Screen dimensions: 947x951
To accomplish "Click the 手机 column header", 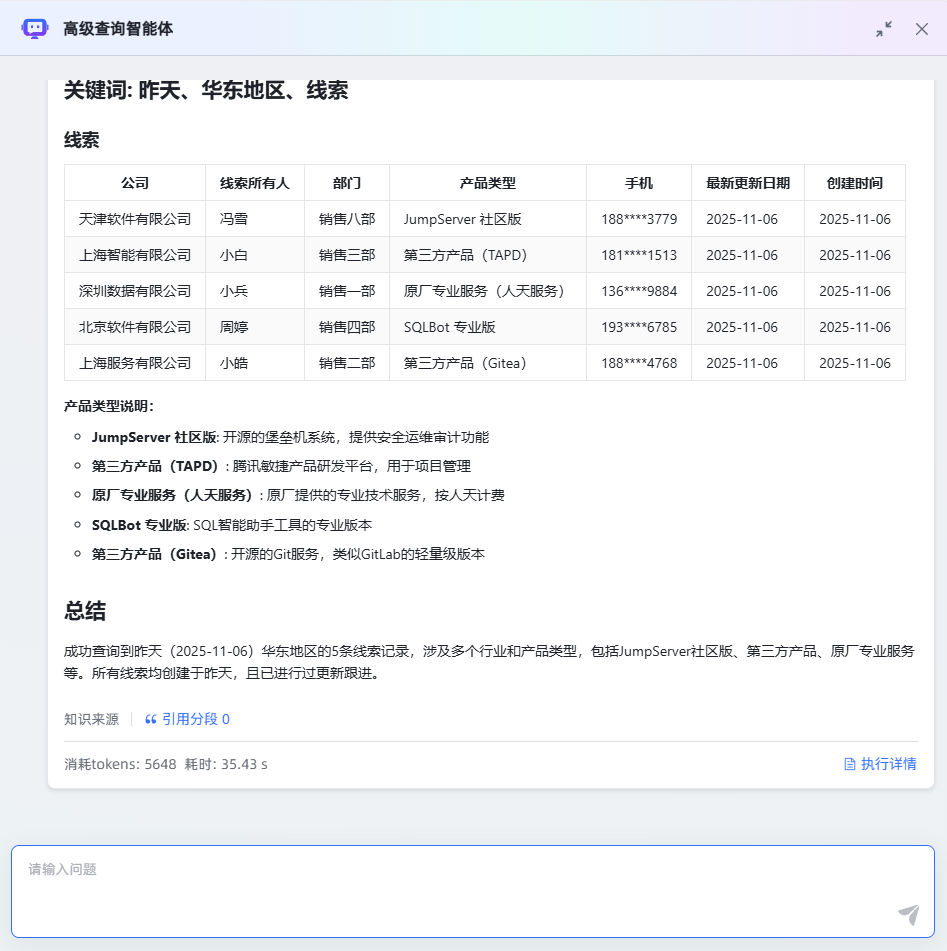I will 639,183.
